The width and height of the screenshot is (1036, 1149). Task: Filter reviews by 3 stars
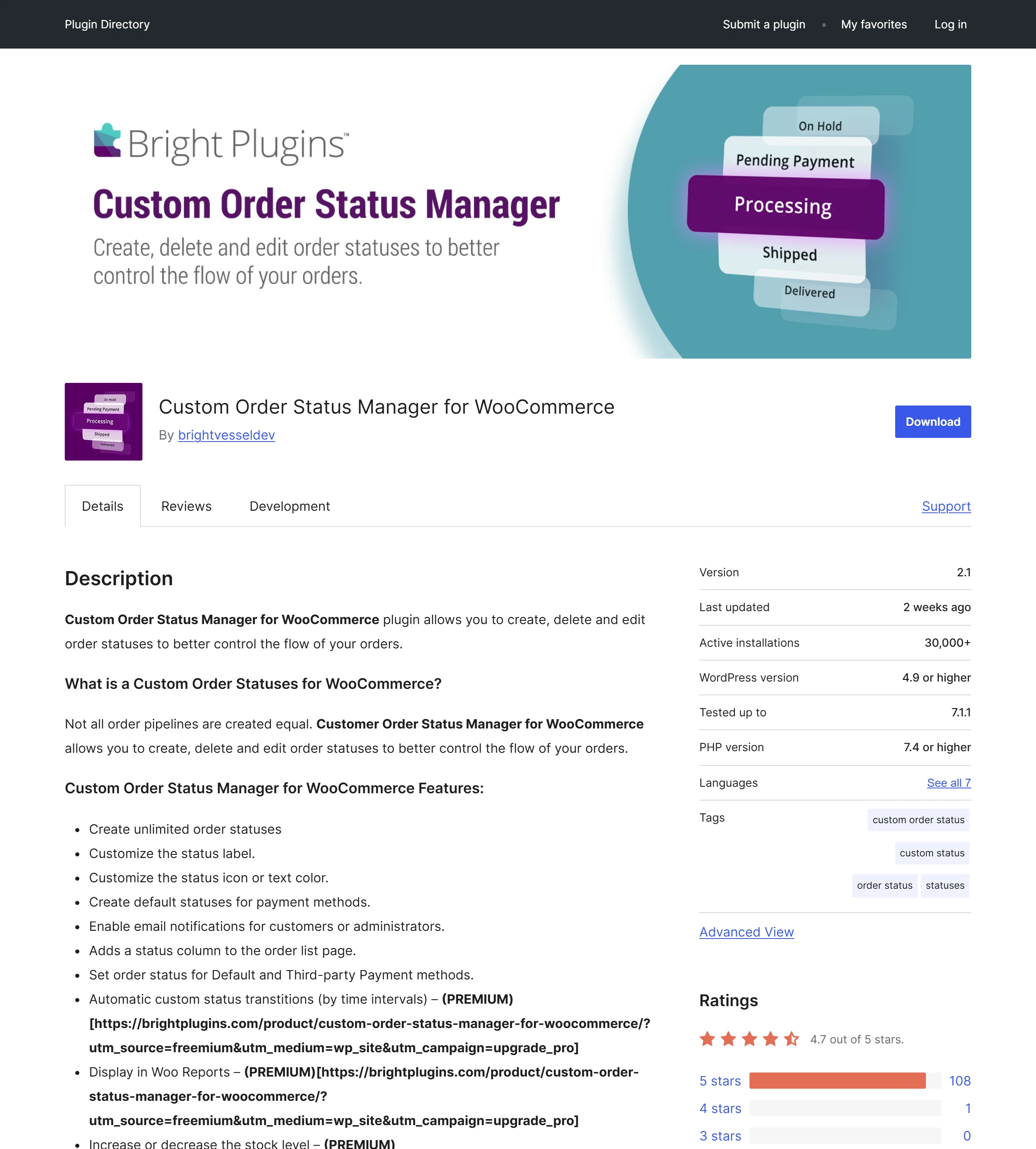click(x=720, y=1136)
